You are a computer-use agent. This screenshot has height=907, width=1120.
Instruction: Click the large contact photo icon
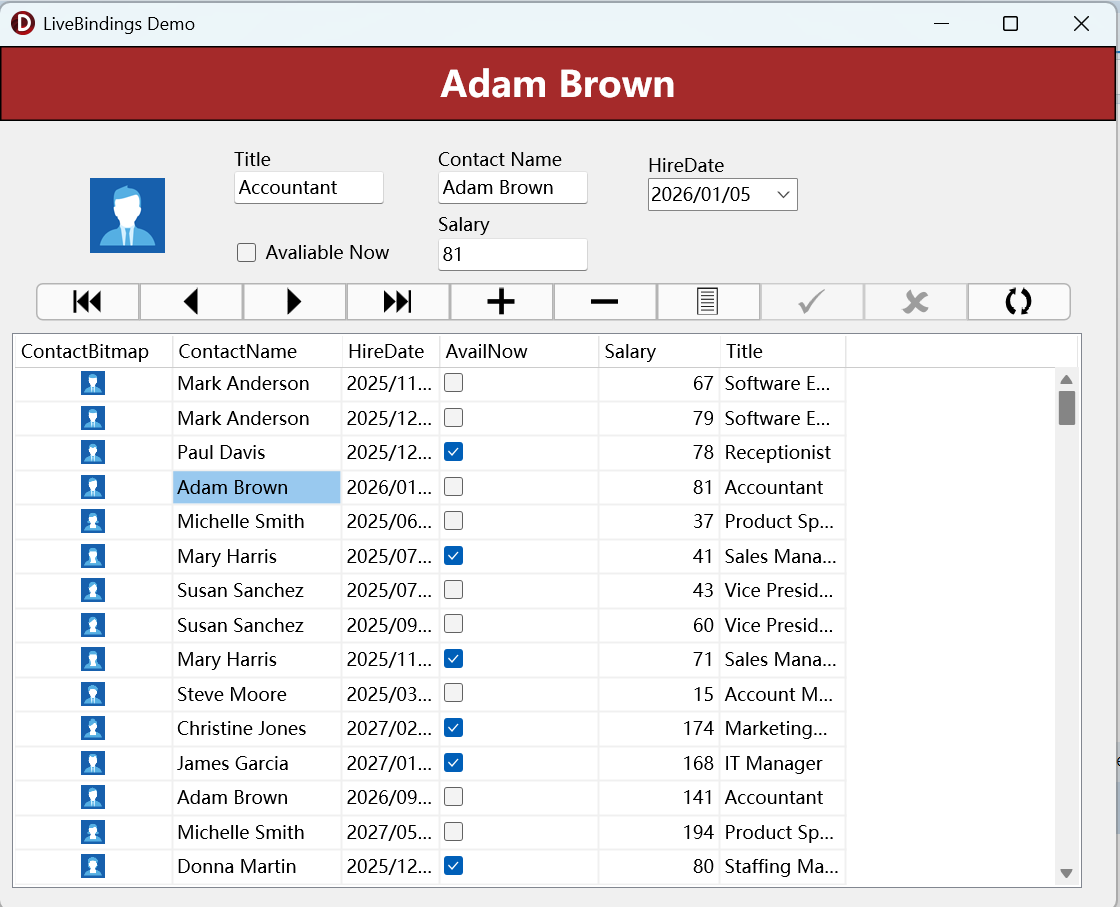click(127, 215)
